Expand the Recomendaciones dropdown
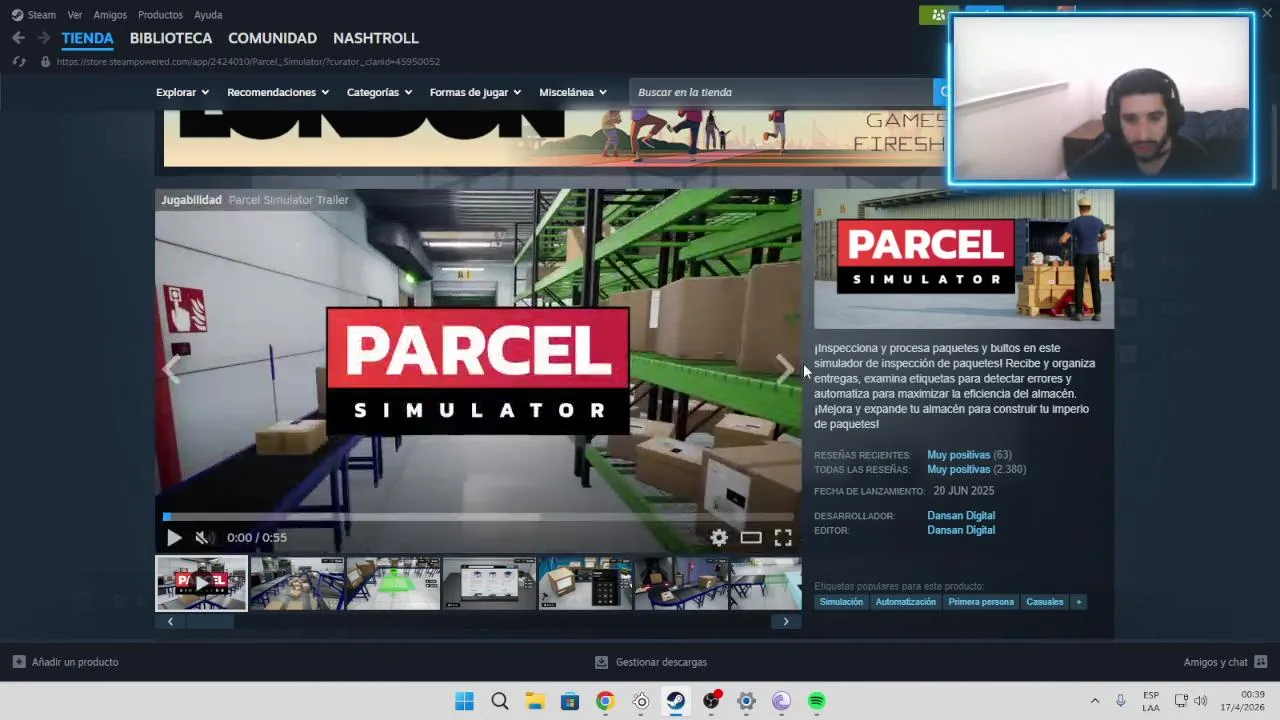This screenshot has width=1280, height=720. 278,92
